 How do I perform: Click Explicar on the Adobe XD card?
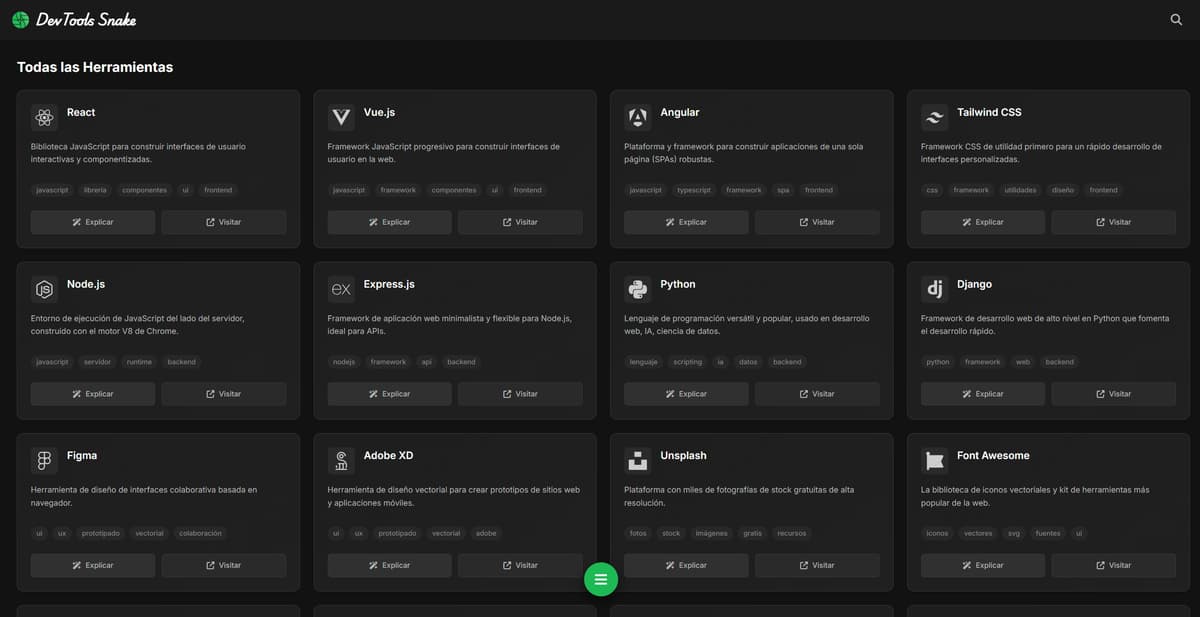point(390,565)
